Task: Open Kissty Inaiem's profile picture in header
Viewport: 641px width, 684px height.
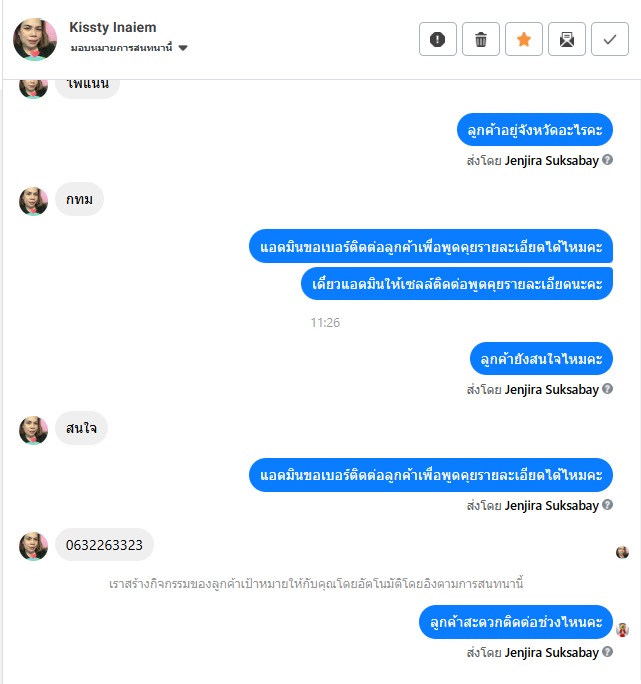Action: click(35, 39)
